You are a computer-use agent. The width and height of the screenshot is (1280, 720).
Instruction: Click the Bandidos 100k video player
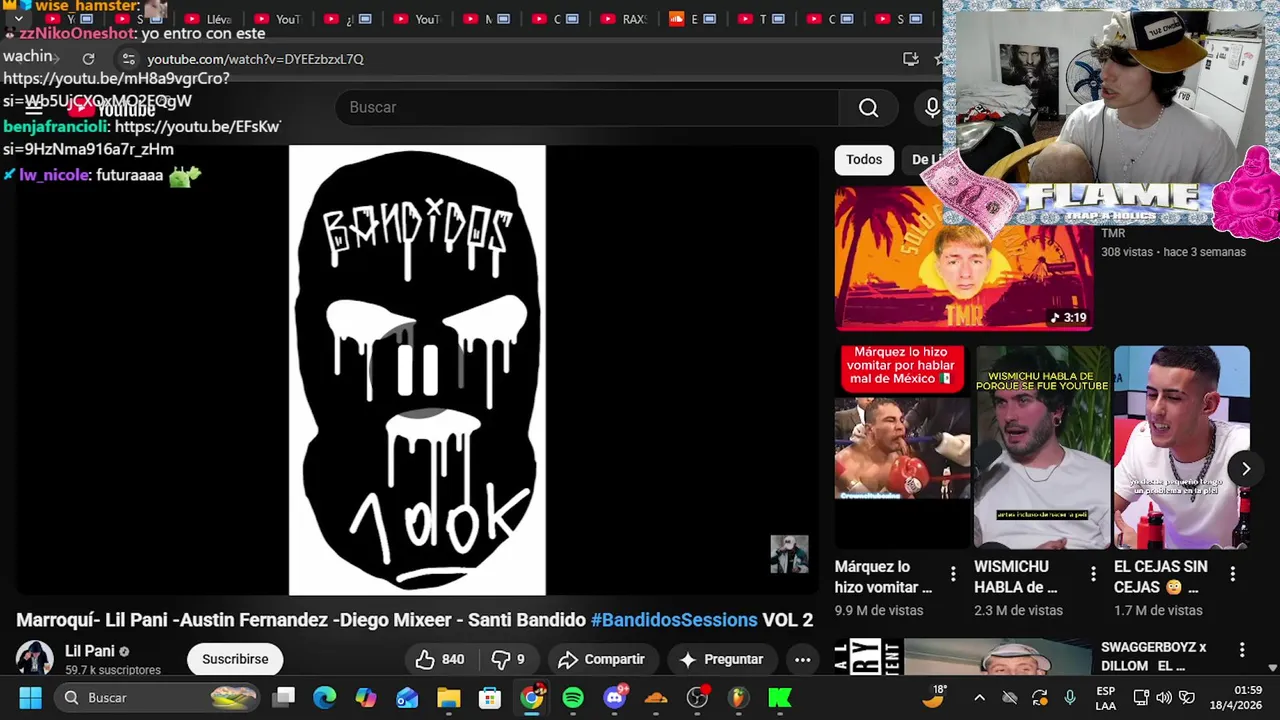(417, 370)
